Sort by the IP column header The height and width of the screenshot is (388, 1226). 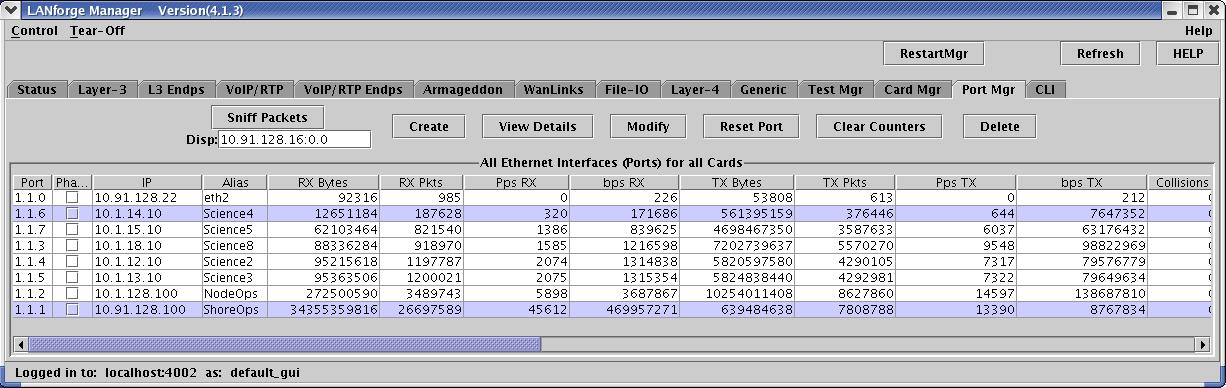click(x=147, y=182)
